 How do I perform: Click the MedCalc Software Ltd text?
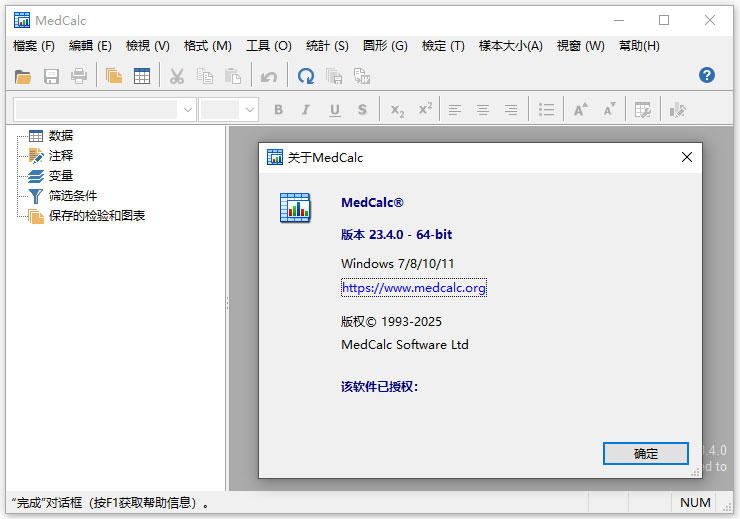[x=404, y=344]
